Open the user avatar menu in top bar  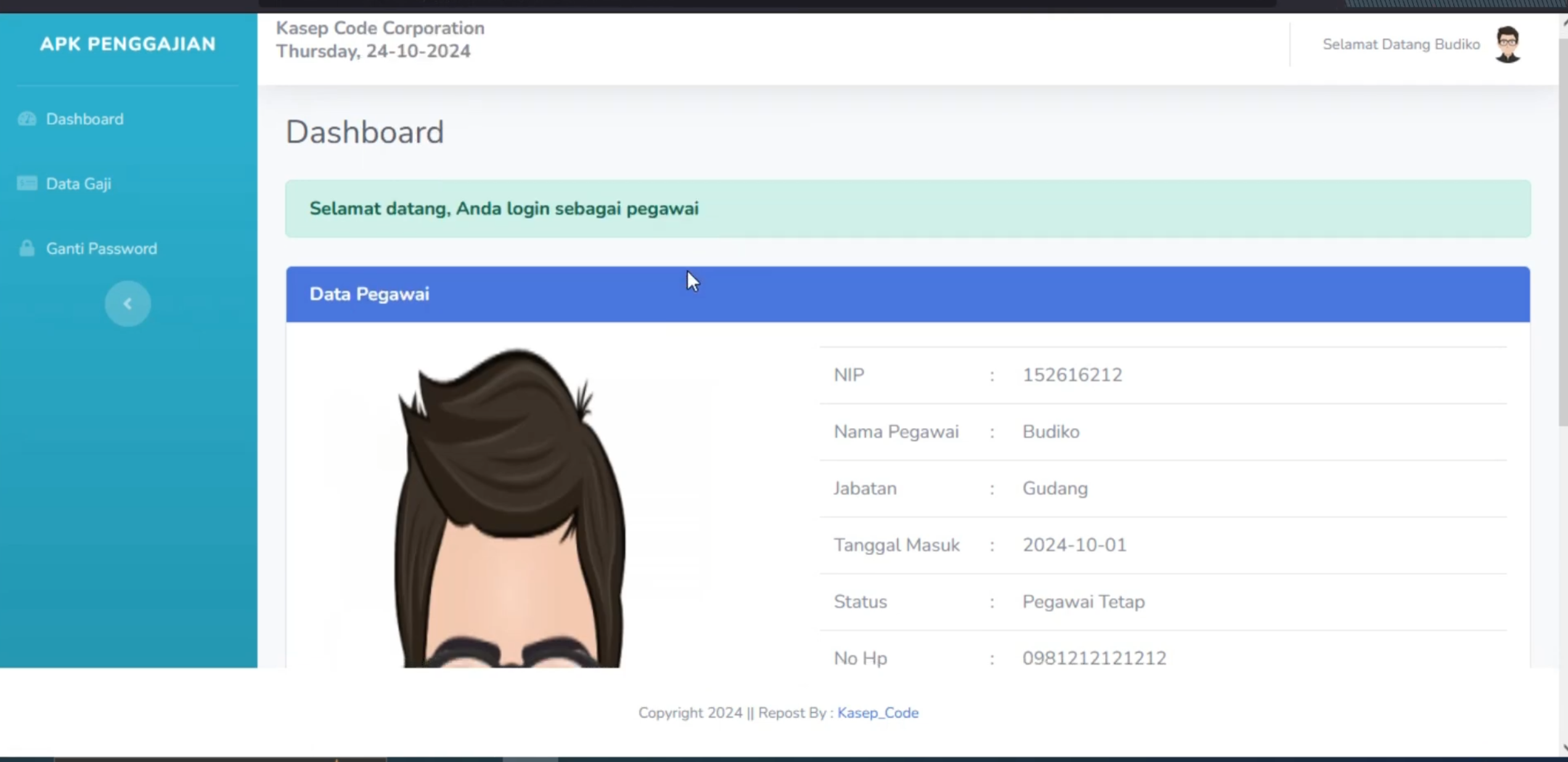click(x=1508, y=44)
